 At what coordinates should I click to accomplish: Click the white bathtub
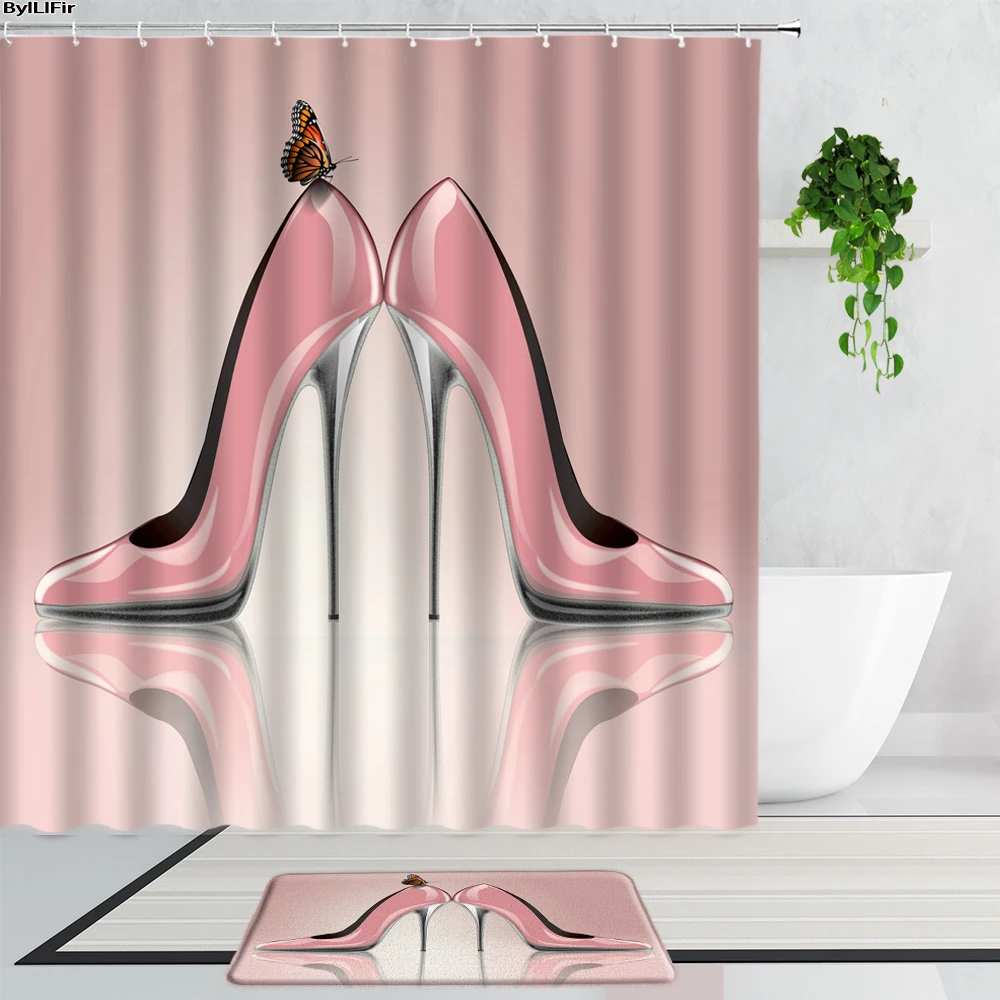click(x=853, y=686)
